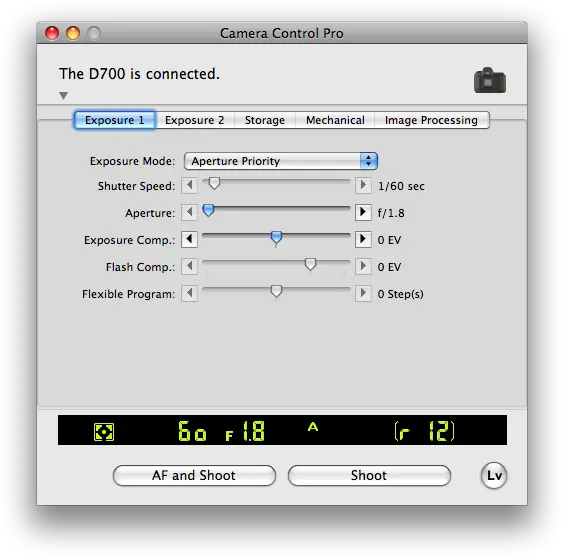Image resolution: width=563 pixels, height=556 pixels.
Task: Increase exposure comp. with the right arrow
Action: click(x=363, y=239)
